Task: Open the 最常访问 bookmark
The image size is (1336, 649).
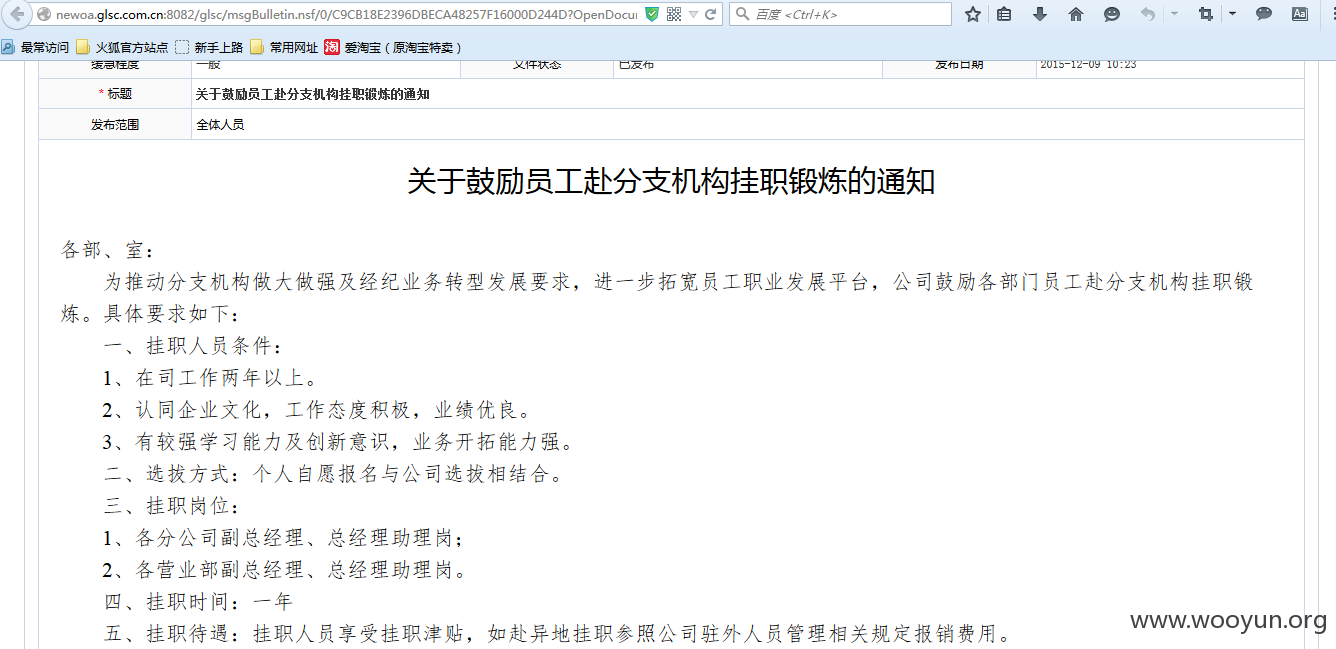Action: (x=36, y=47)
